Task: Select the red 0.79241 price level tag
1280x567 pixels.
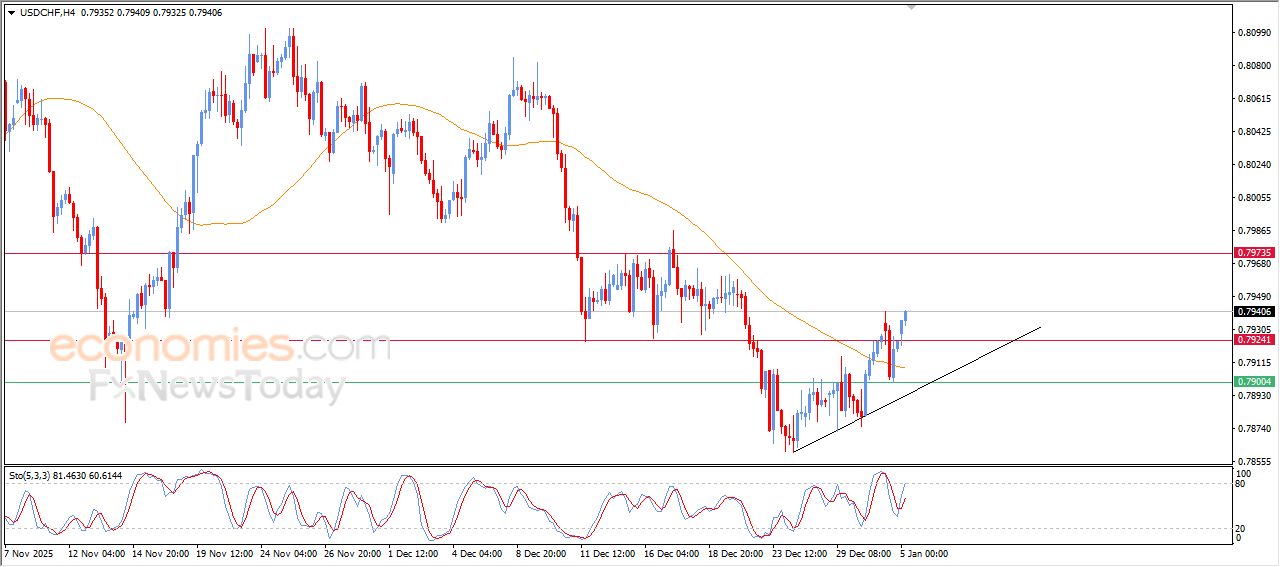Action: point(1255,340)
